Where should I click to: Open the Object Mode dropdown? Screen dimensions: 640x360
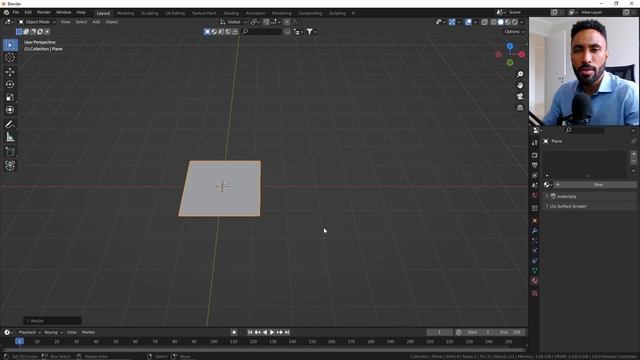37,22
